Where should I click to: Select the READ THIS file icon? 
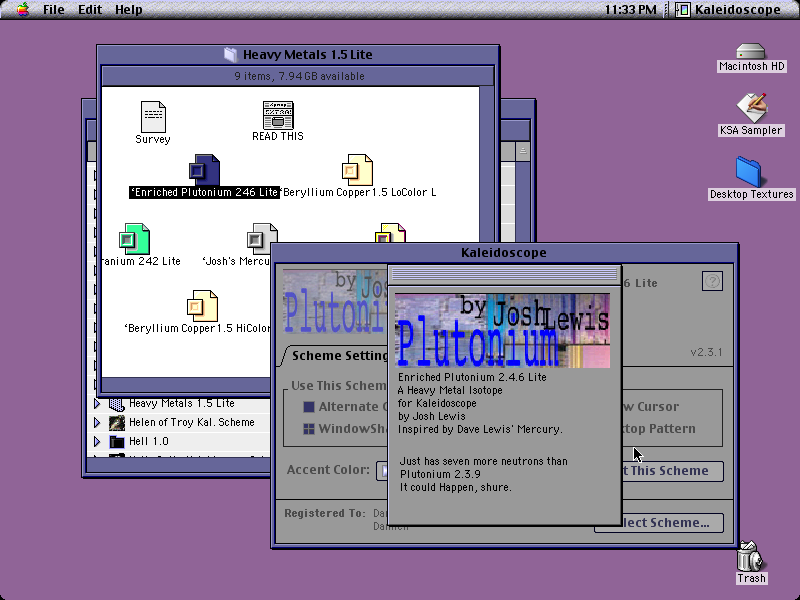click(x=278, y=115)
